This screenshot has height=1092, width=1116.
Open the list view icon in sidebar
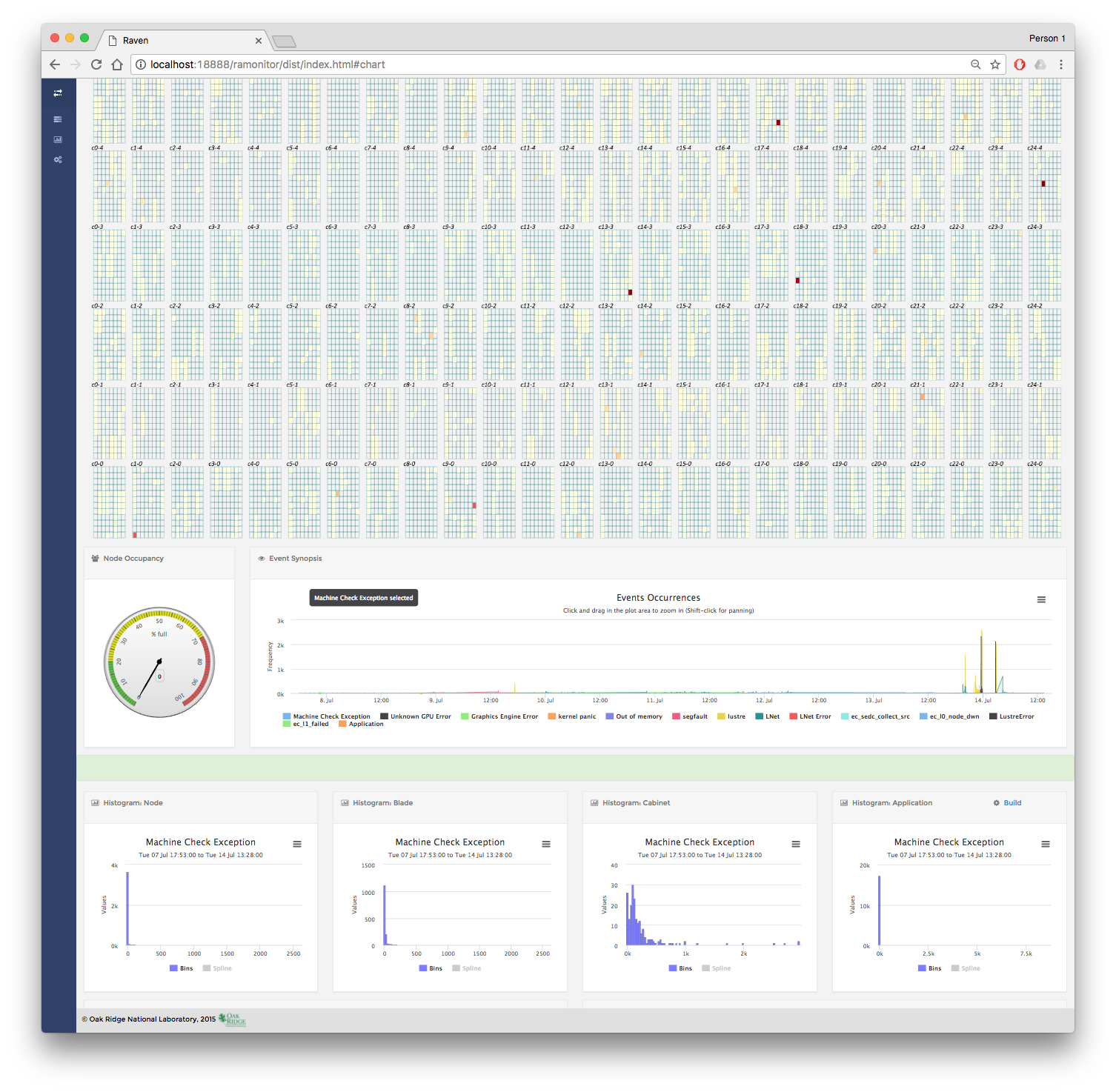tap(58, 119)
